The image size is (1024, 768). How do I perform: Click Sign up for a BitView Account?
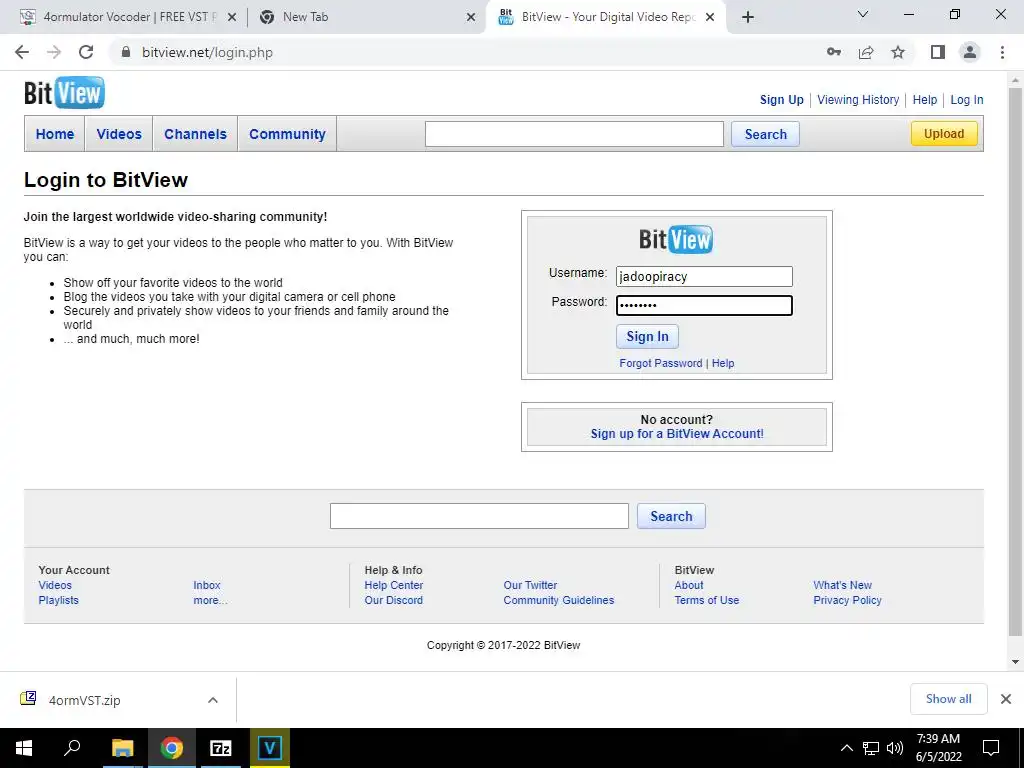(x=677, y=434)
